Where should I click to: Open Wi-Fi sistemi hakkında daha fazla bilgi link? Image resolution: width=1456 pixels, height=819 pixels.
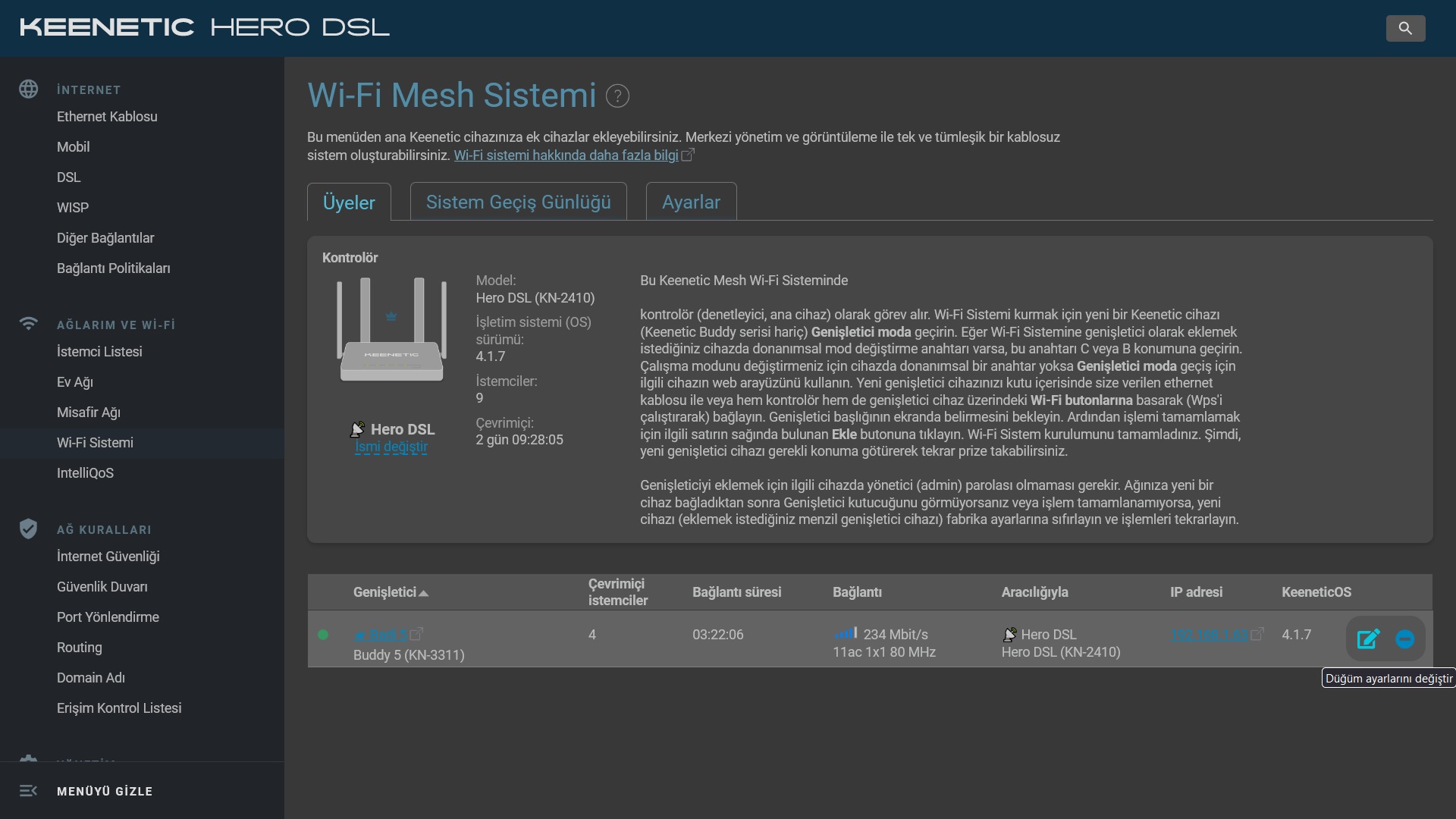[x=566, y=155]
